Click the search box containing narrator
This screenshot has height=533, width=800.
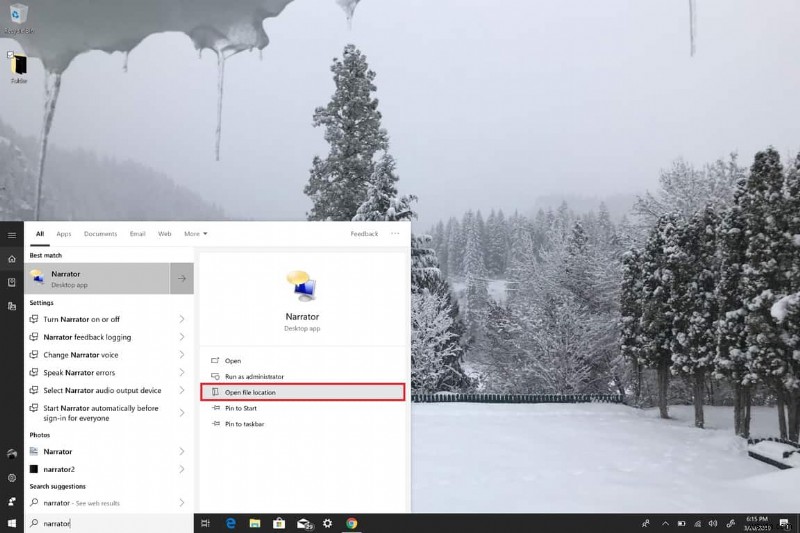tap(109, 523)
